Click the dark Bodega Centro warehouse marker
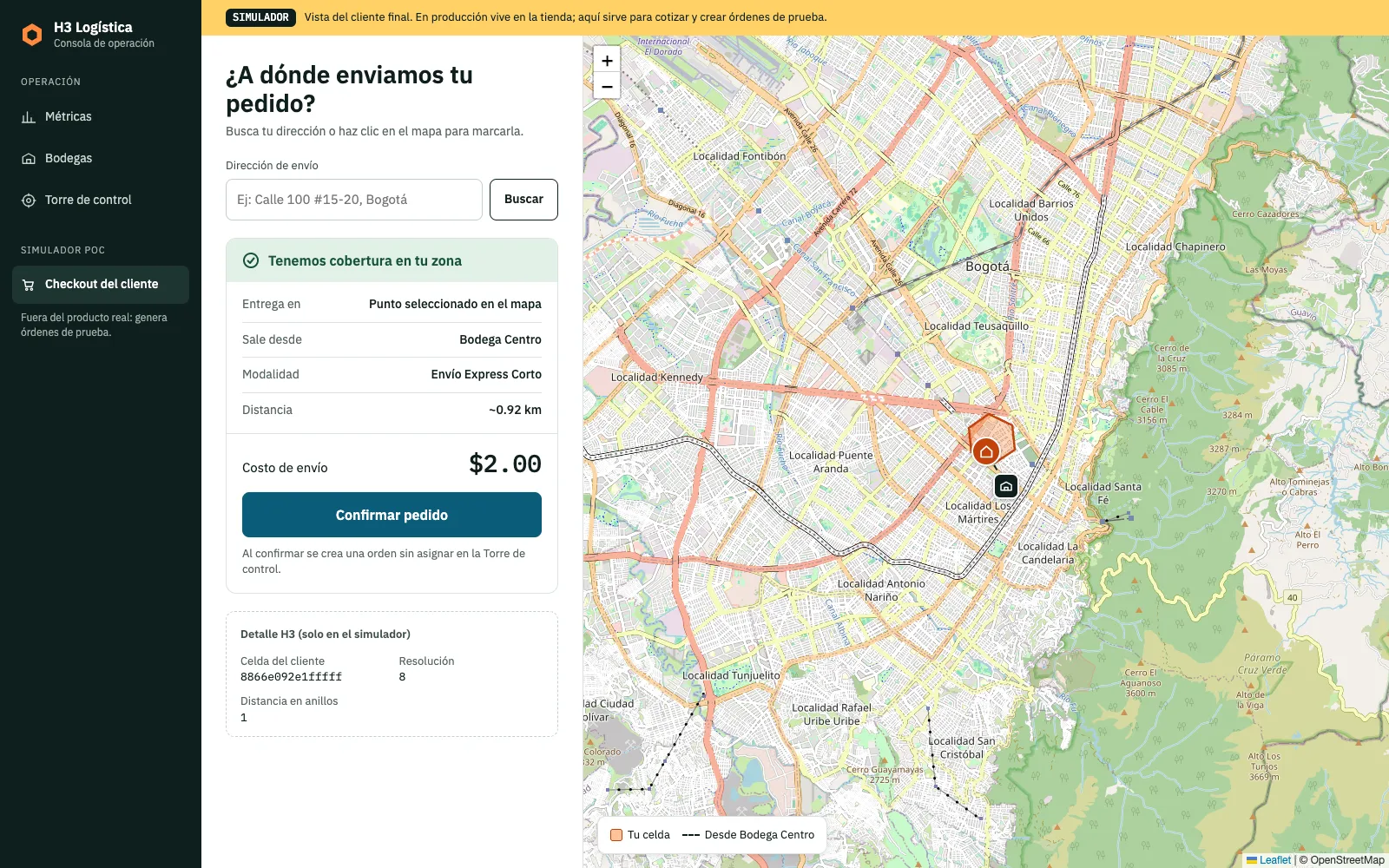Viewport: 1389px width, 868px height. point(1006,486)
